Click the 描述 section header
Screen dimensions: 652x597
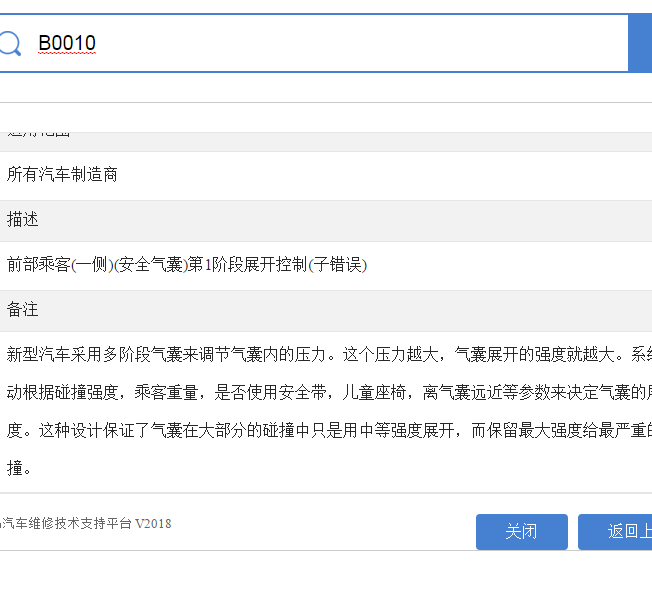point(326,220)
